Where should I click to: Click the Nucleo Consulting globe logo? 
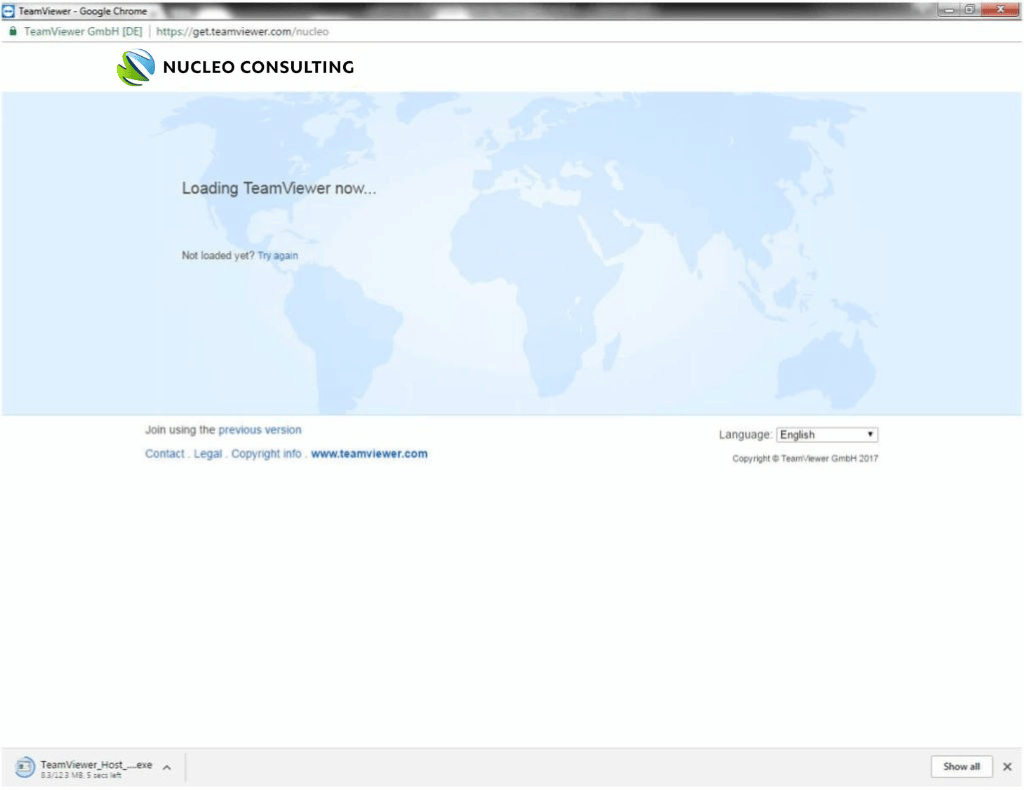[135, 67]
